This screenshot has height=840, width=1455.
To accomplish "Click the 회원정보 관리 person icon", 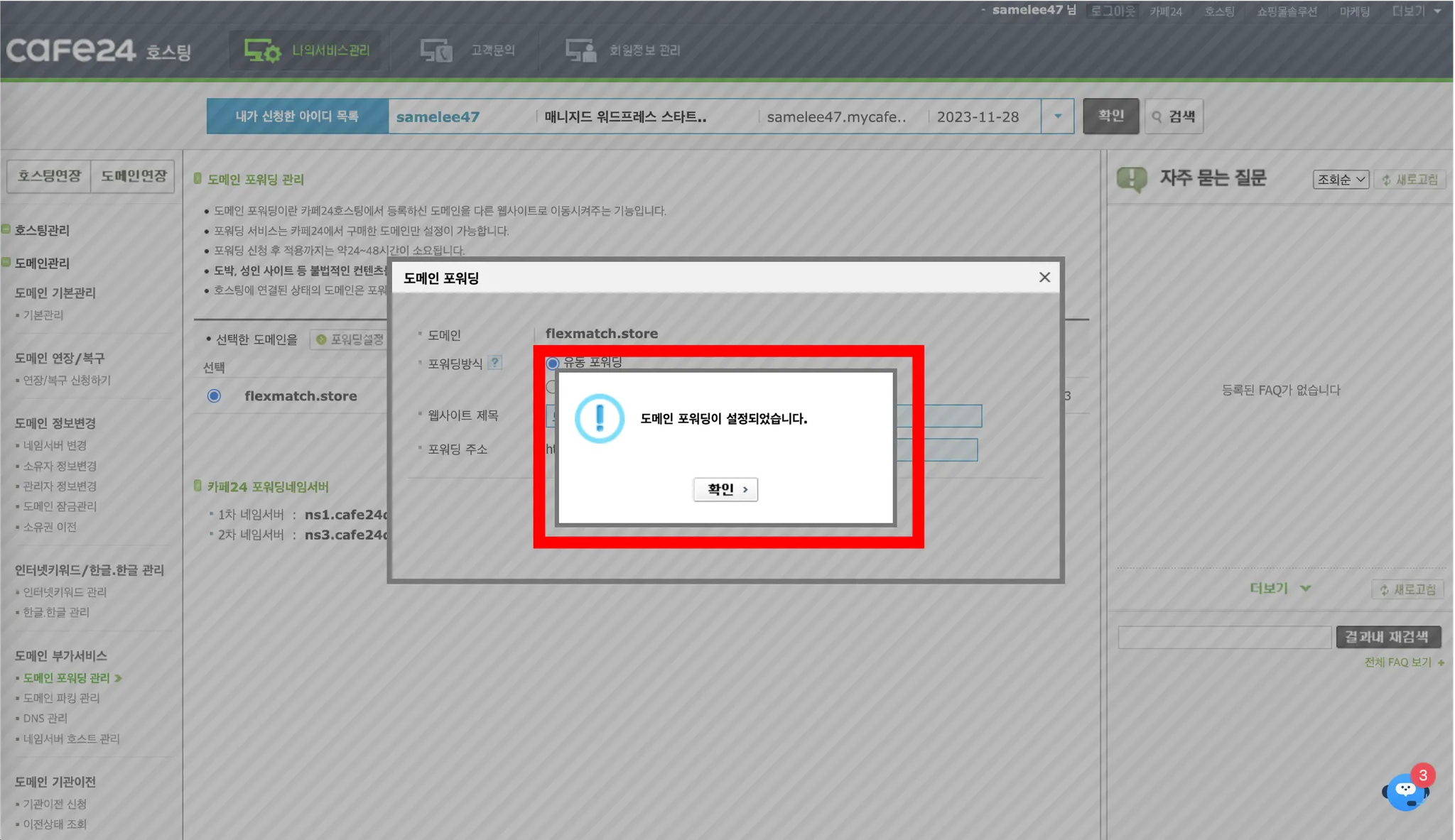I will (x=580, y=50).
